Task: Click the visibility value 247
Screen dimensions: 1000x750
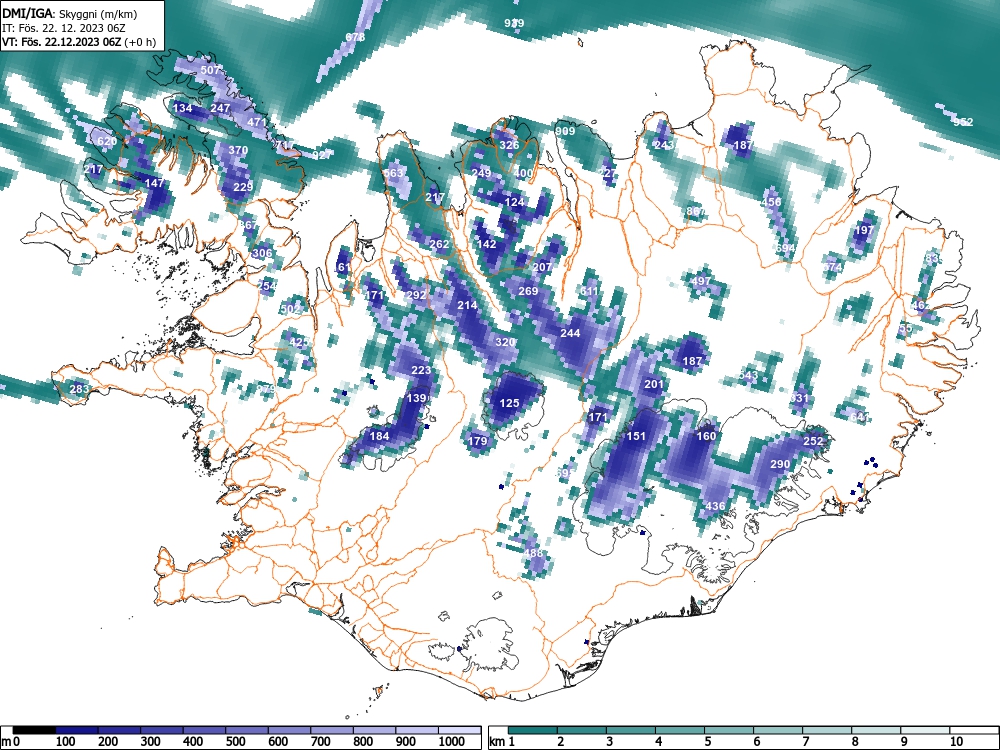Action: (220, 108)
